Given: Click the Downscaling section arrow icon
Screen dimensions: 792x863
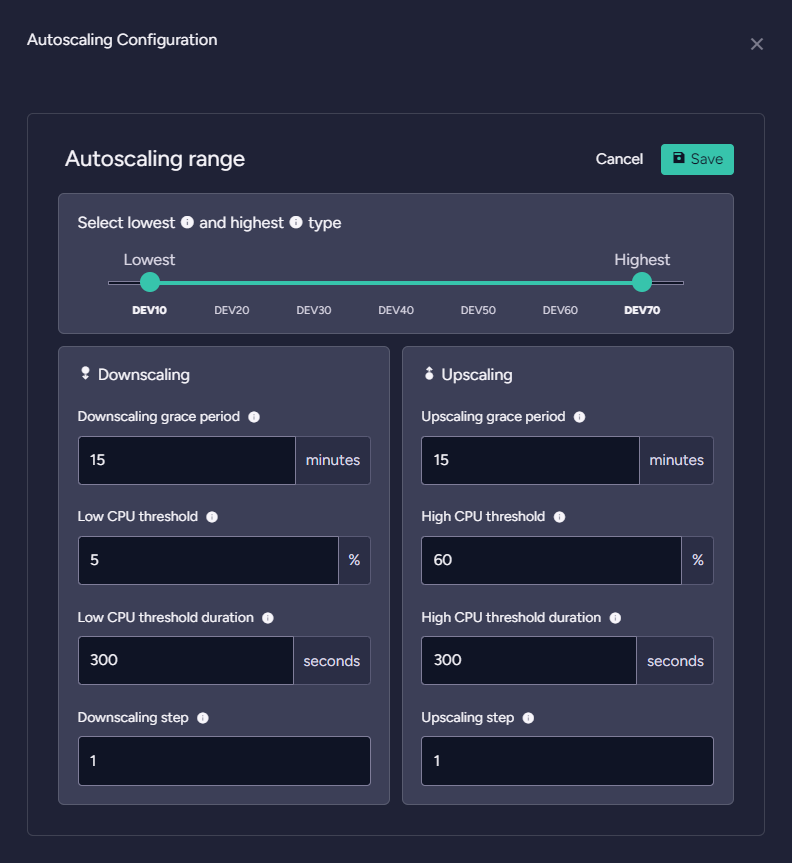Looking at the screenshot, I should [85, 373].
